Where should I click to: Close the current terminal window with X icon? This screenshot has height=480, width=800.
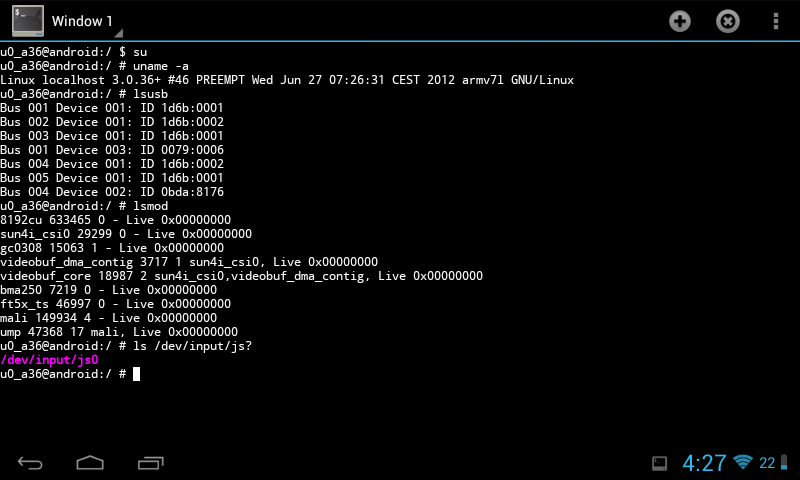coord(728,21)
